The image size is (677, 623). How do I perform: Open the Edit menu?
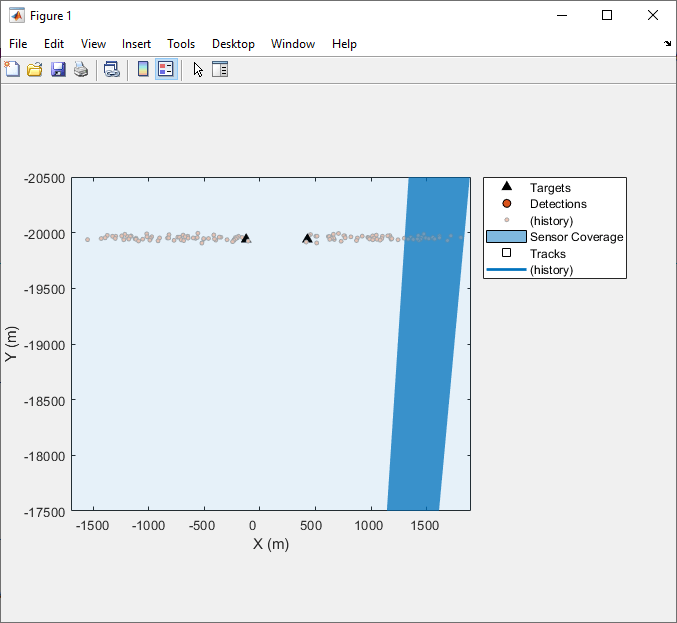tap(54, 44)
